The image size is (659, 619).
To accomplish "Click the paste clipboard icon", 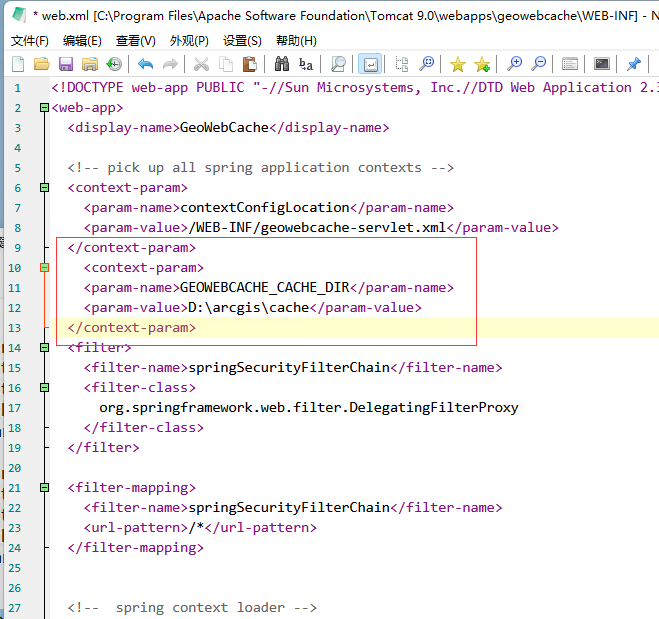I will (x=250, y=64).
